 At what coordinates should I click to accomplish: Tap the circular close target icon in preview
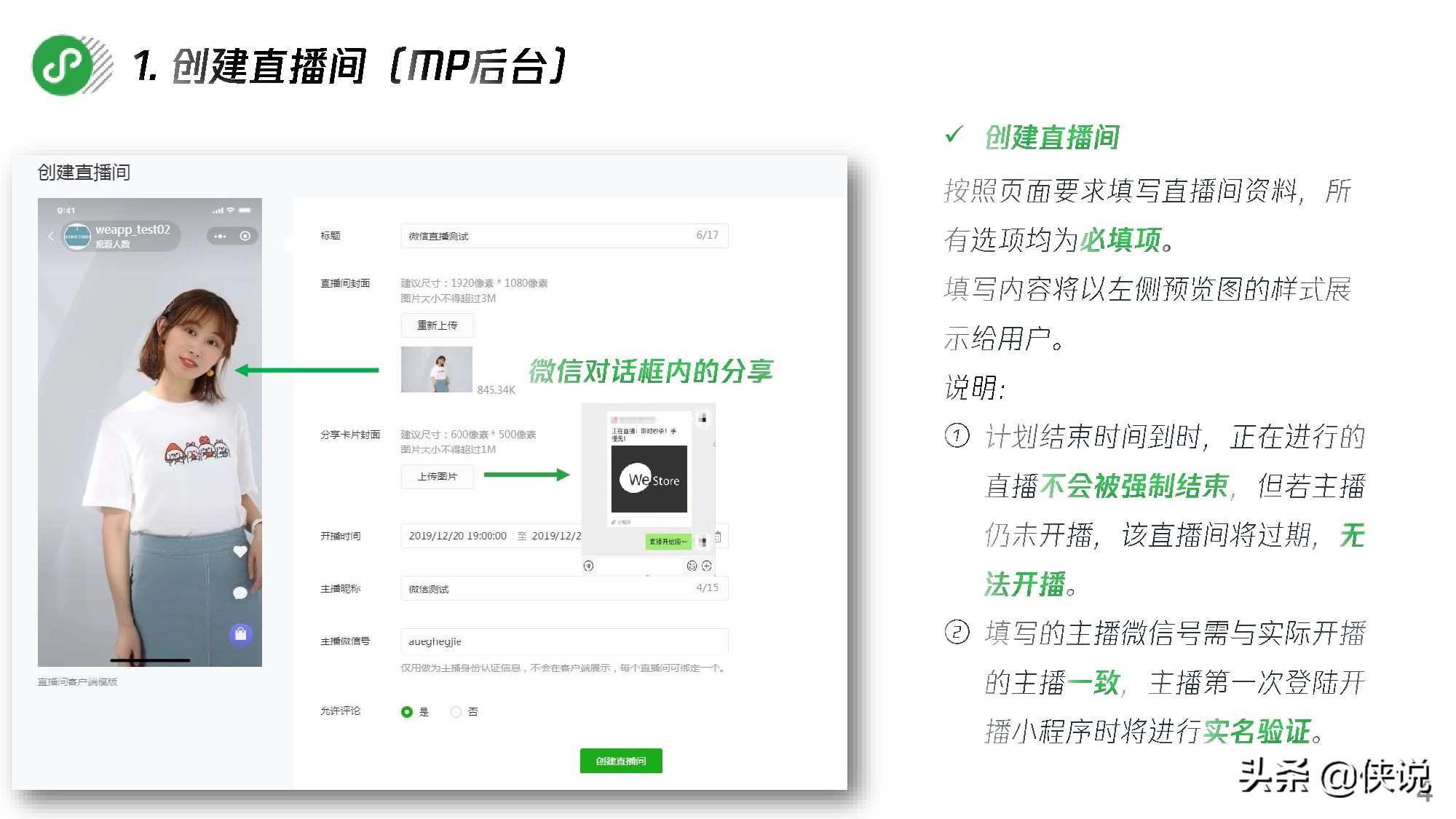coord(245,236)
